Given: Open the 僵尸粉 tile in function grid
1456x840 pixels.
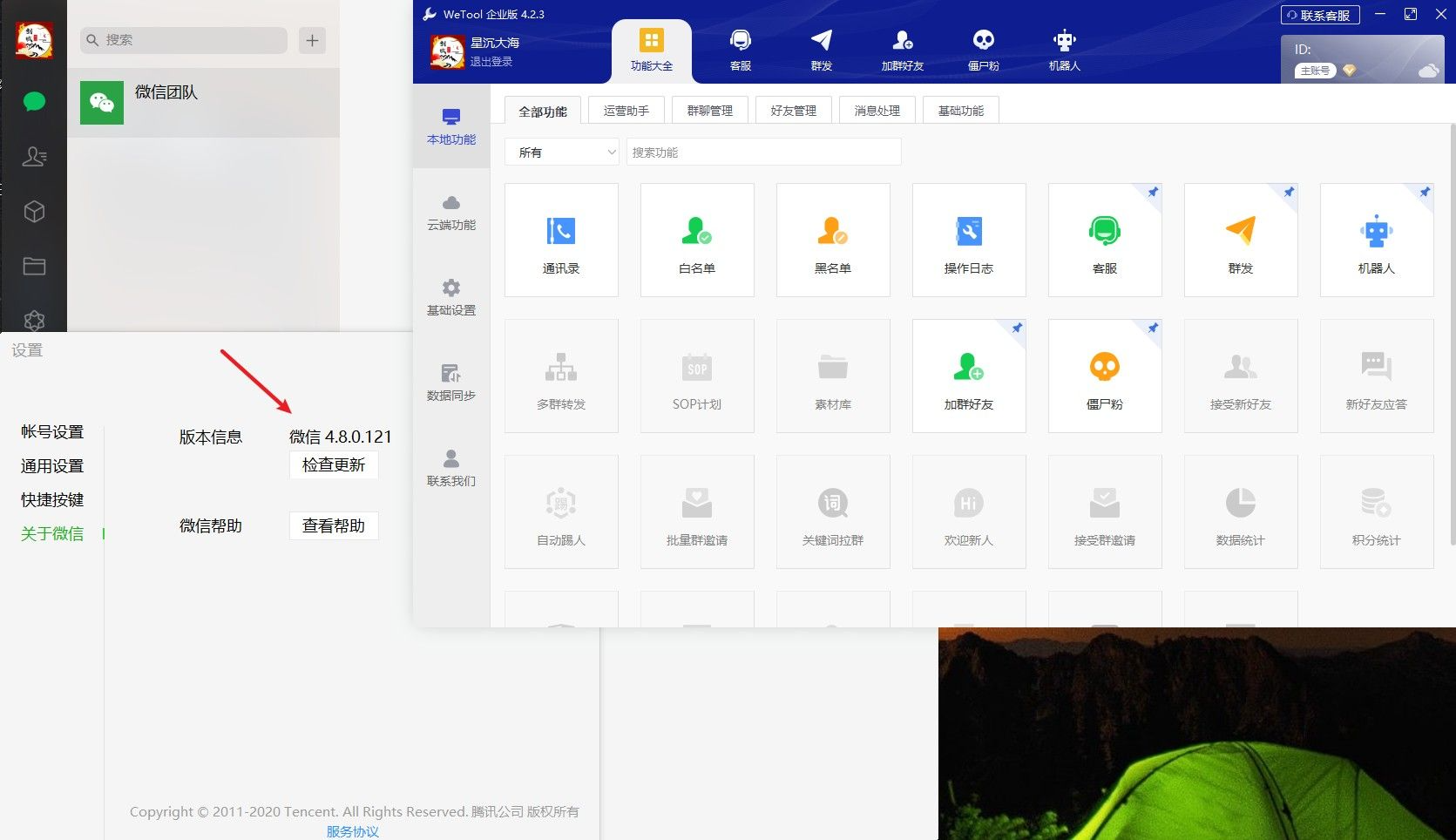Looking at the screenshot, I should point(1105,376).
